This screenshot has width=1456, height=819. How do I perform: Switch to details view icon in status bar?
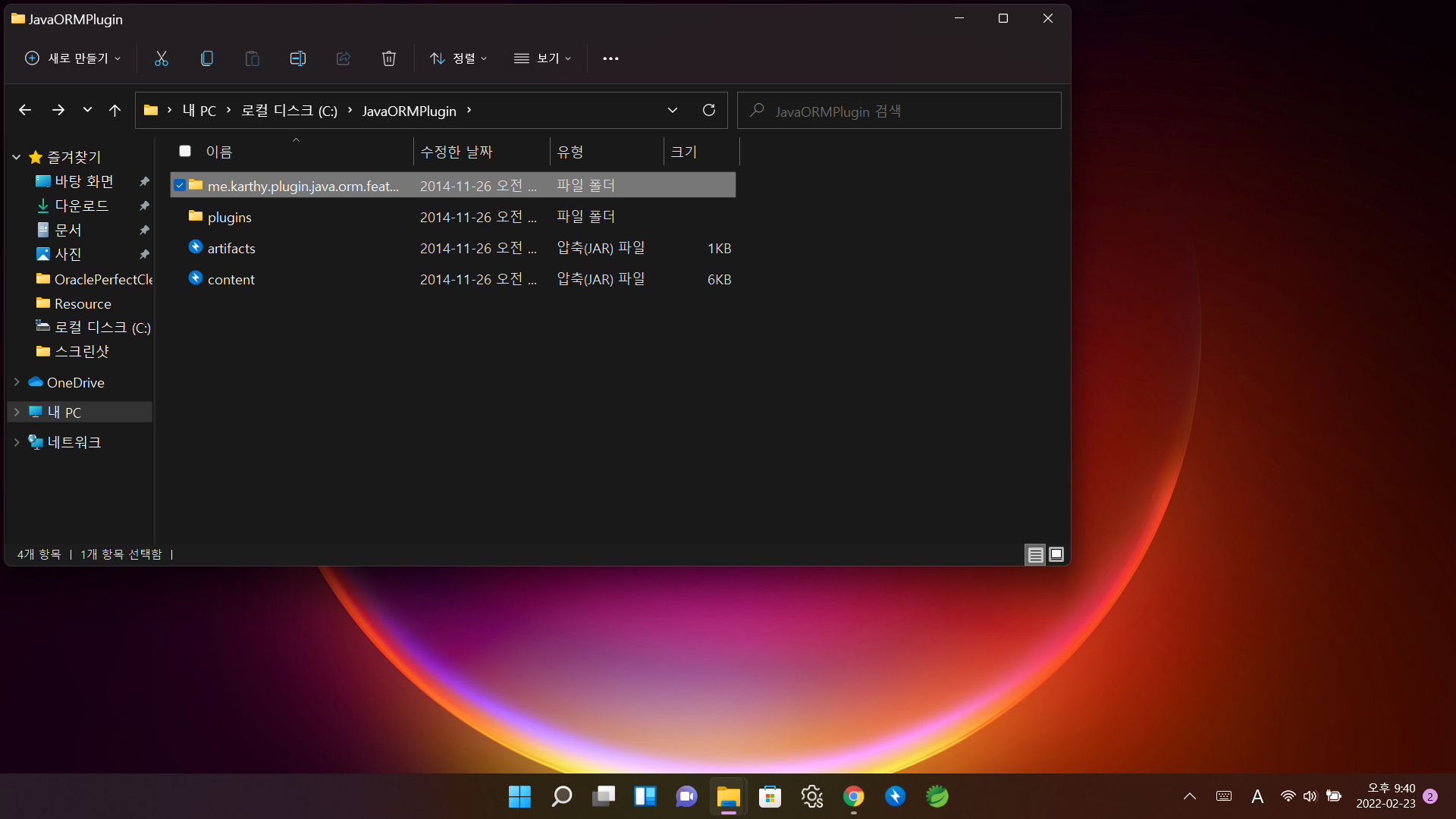pyautogui.click(x=1034, y=554)
